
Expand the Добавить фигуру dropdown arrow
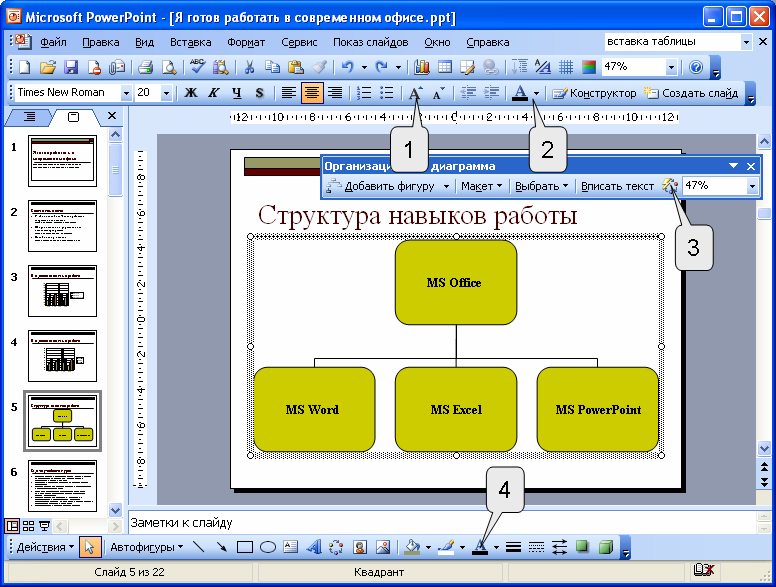pos(446,187)
